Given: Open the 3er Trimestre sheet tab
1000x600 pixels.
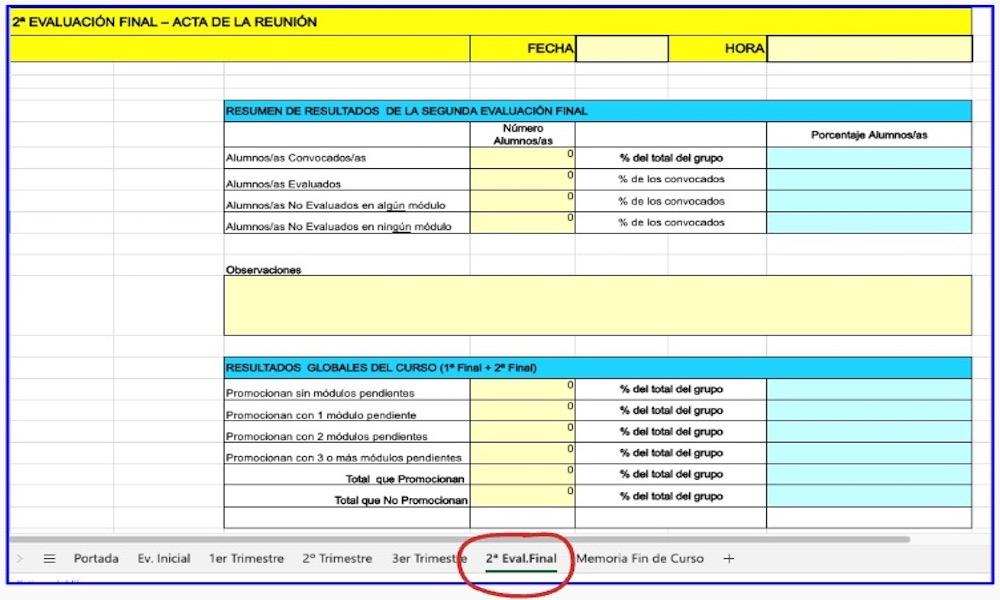Looking at the screenshot, I should tap(429, 559).
